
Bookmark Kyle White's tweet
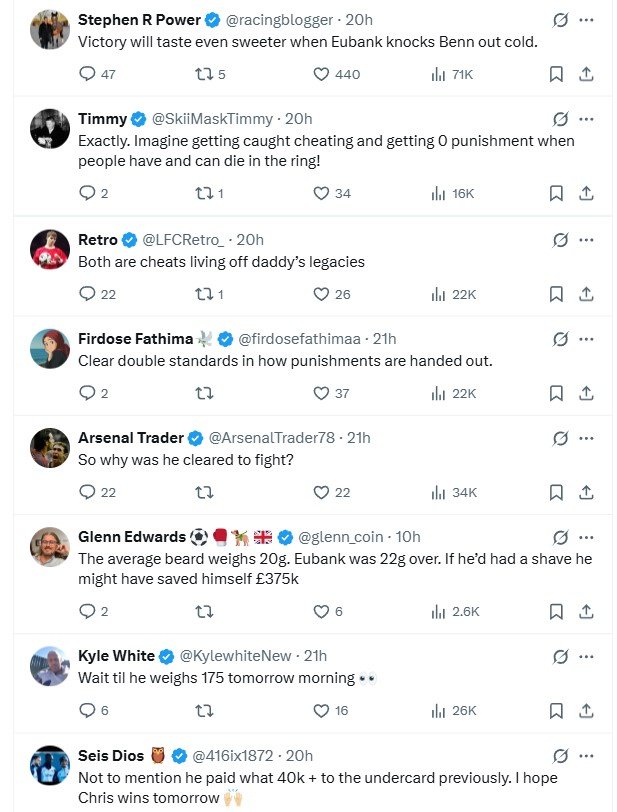click(556, 710)
